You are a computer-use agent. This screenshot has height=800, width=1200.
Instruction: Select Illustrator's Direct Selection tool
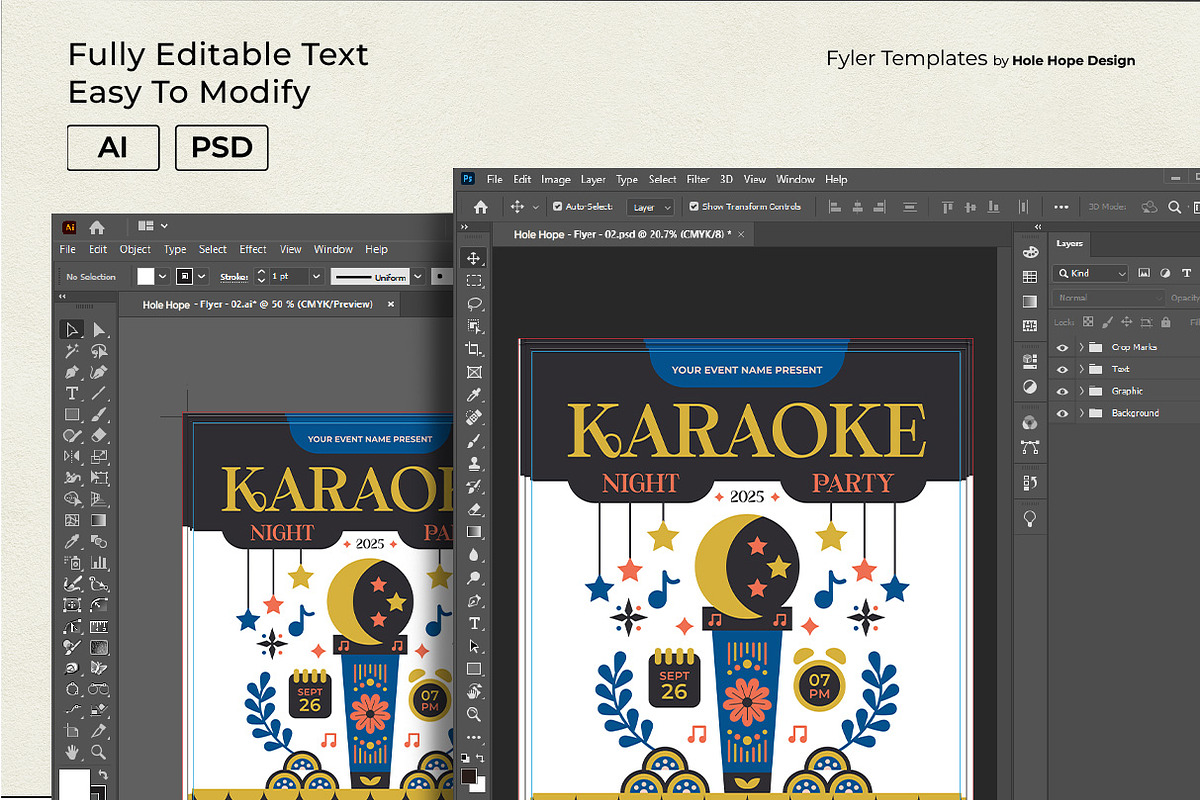(x=99, y=330)
